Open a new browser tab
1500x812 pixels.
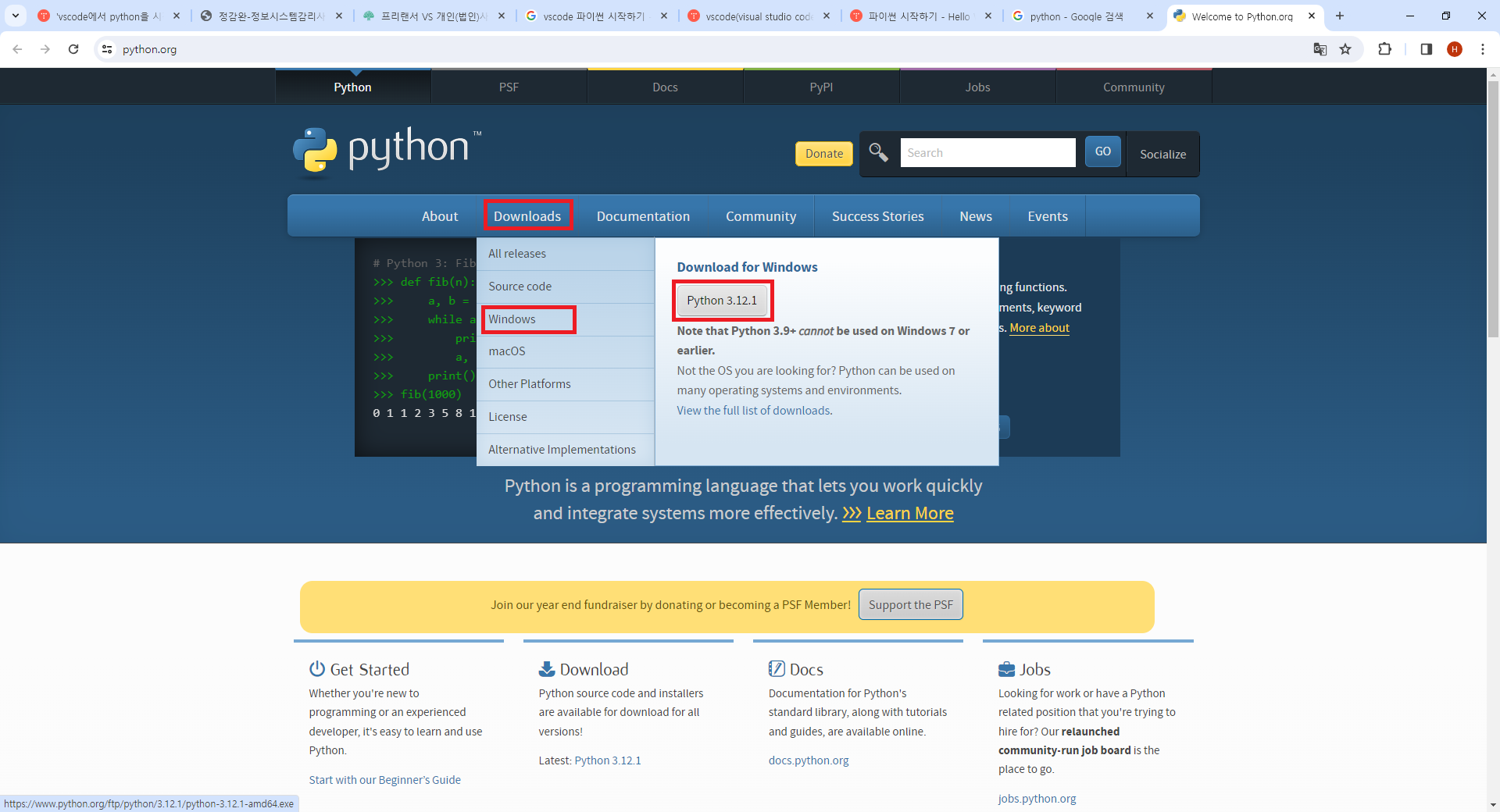tap(1339, 16)
